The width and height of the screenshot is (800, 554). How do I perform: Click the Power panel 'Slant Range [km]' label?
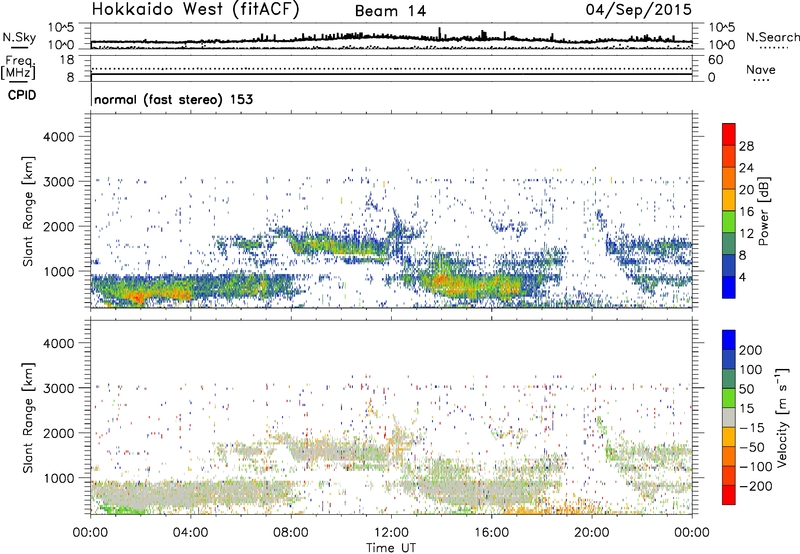pos(29,211)
